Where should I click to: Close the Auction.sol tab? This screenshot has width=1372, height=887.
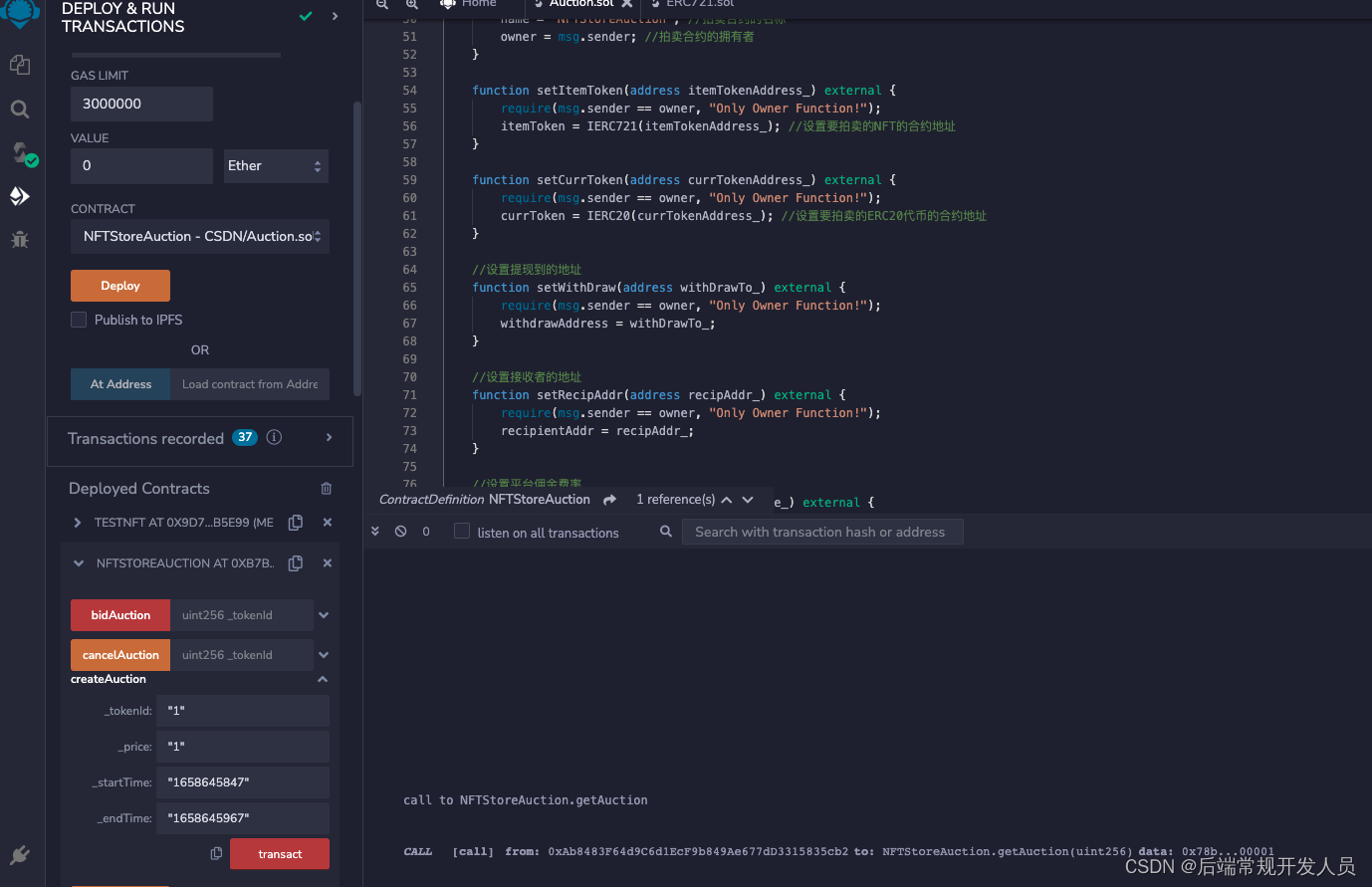point(626,4)
